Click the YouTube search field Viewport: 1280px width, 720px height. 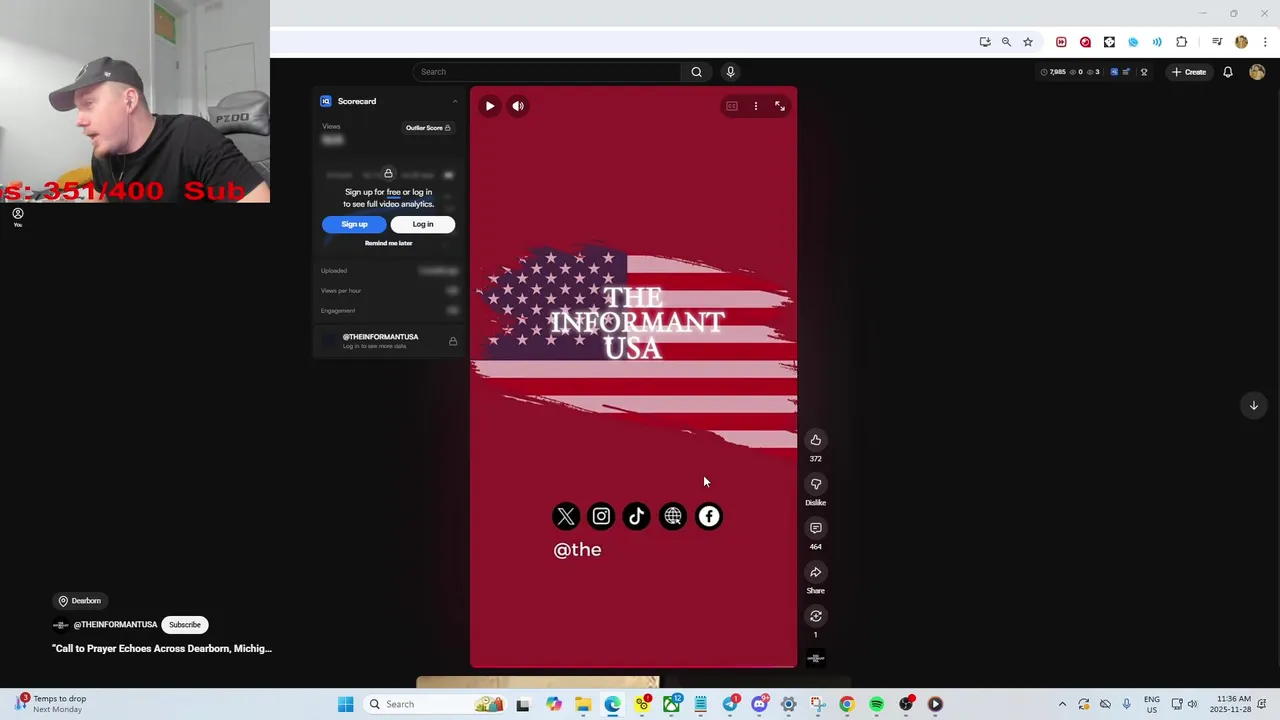pyautogui.click(x=547, y=72)
